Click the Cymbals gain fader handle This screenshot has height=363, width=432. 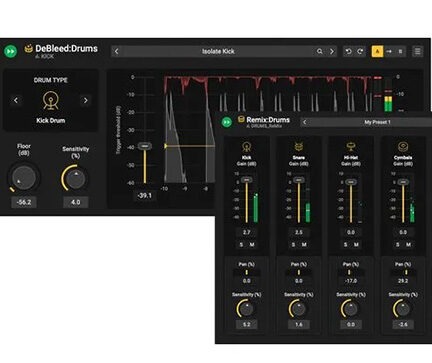pyautogui.click(x=403, y=182)
